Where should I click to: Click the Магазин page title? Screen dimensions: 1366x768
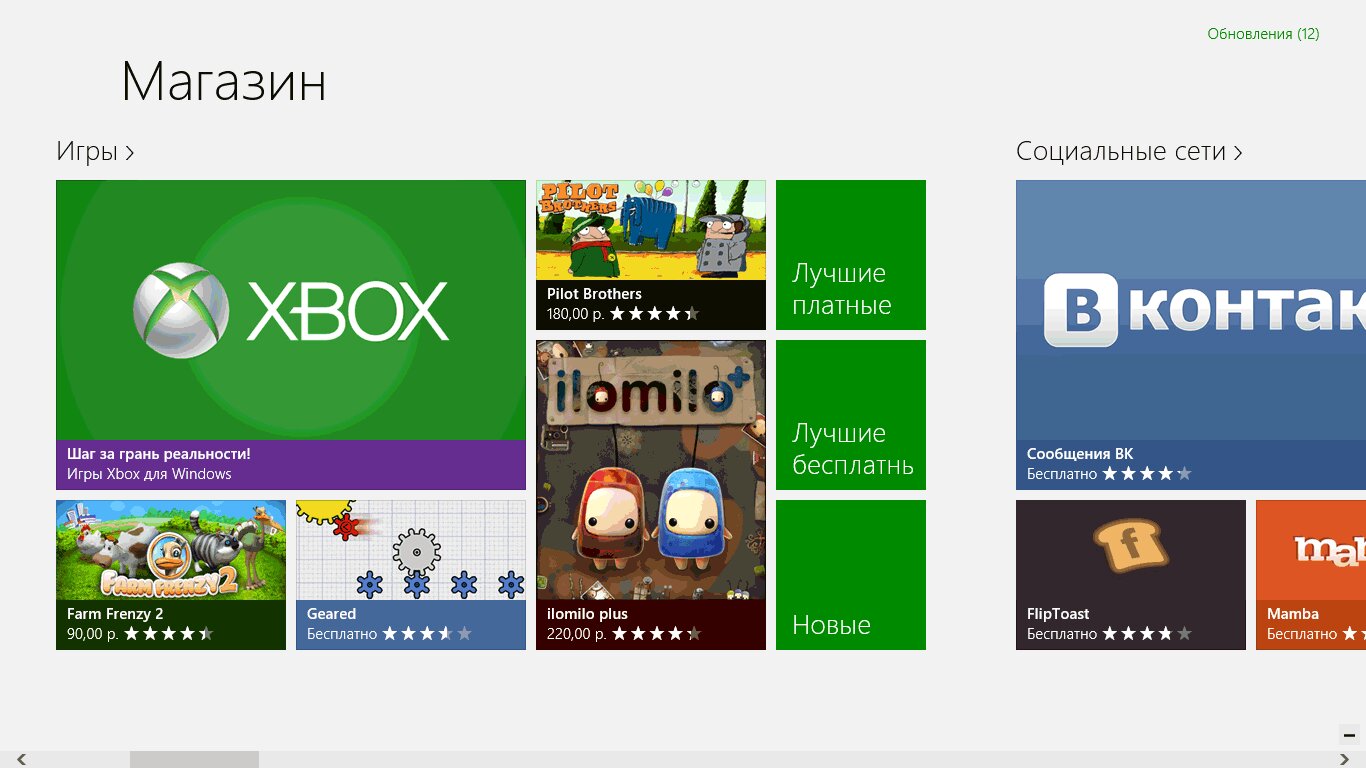coord(224,82)
